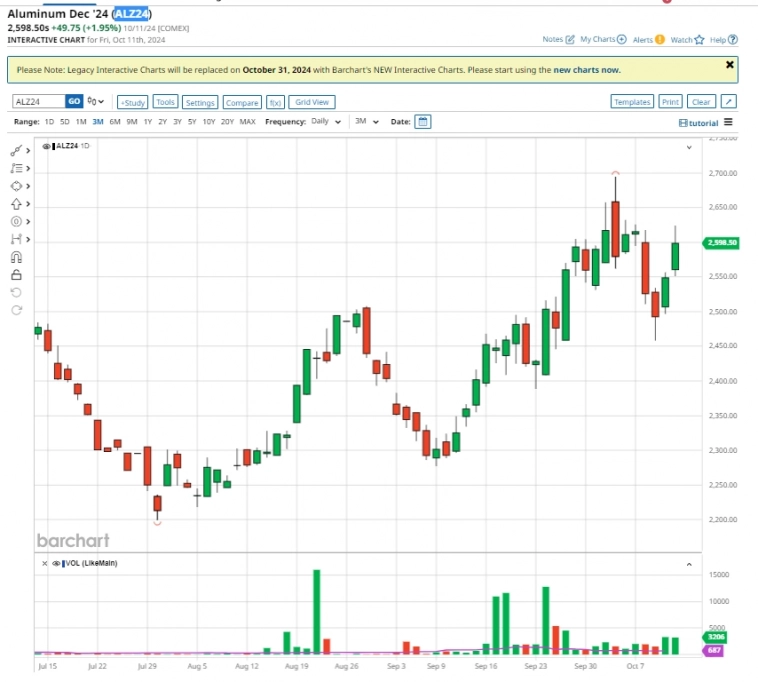Click the +Study button

(132, 102)
